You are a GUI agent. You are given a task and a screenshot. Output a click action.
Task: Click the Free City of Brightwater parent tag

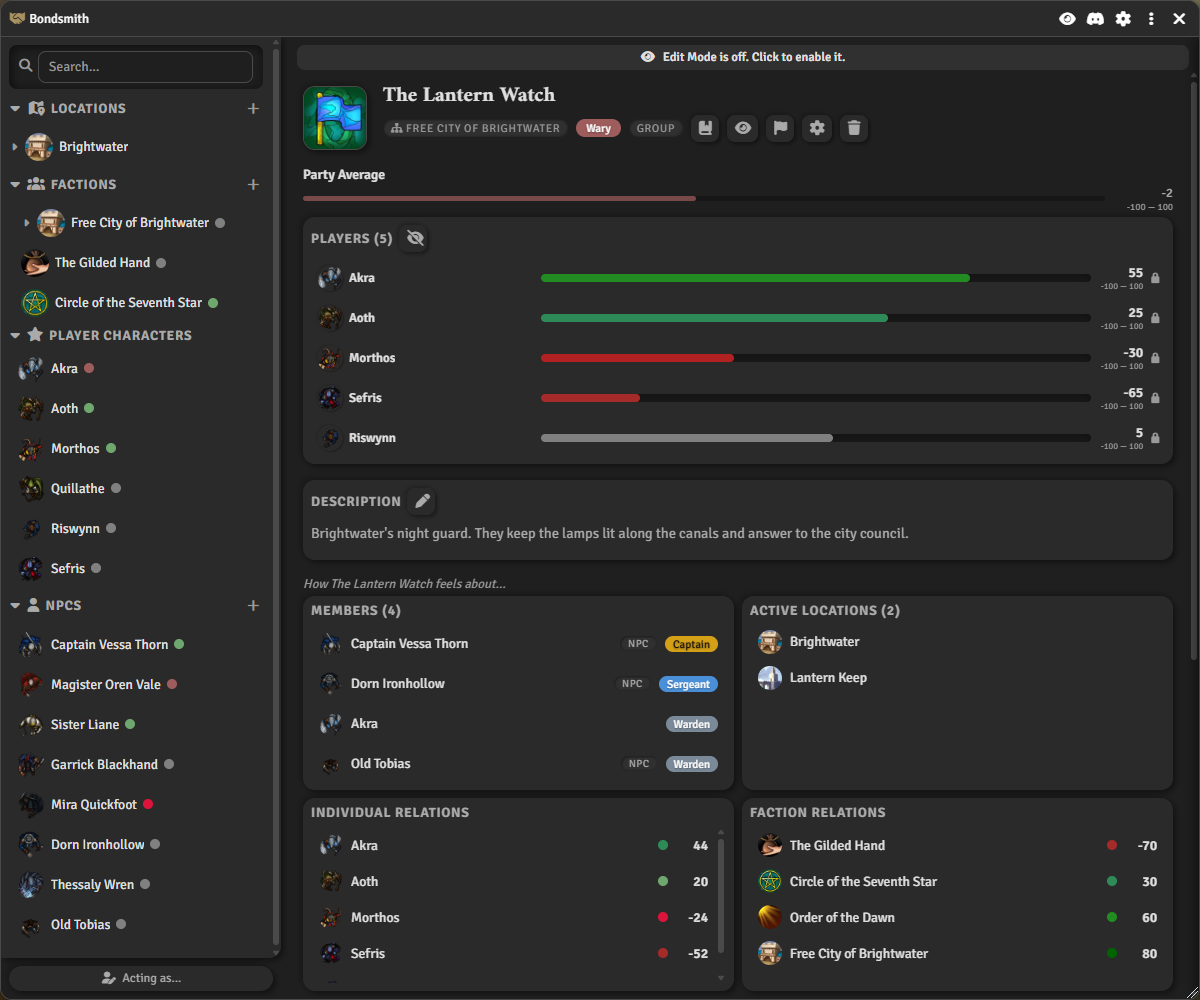(x=476, y=128)
